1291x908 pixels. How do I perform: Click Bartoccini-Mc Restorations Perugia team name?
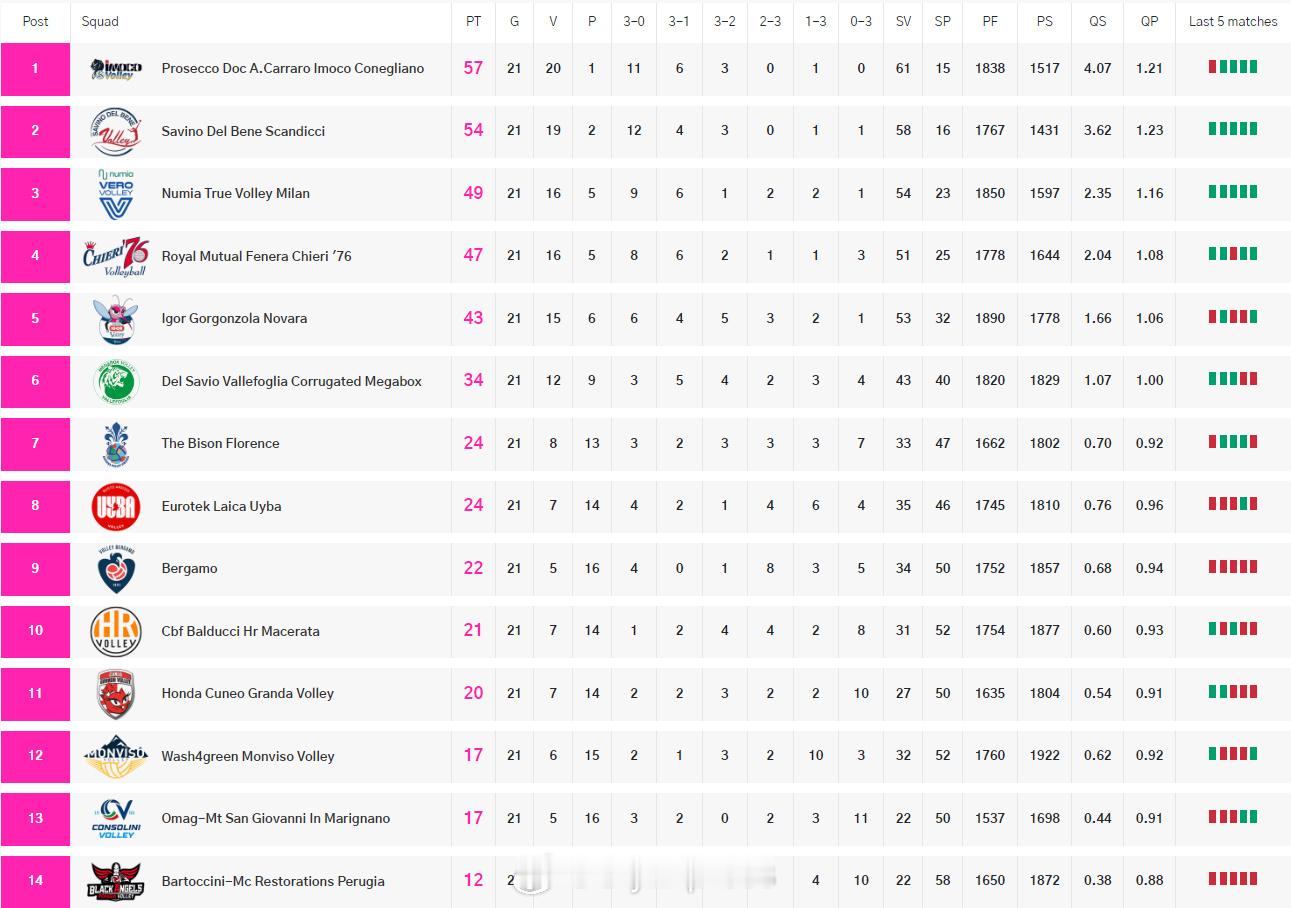point(273,881)
